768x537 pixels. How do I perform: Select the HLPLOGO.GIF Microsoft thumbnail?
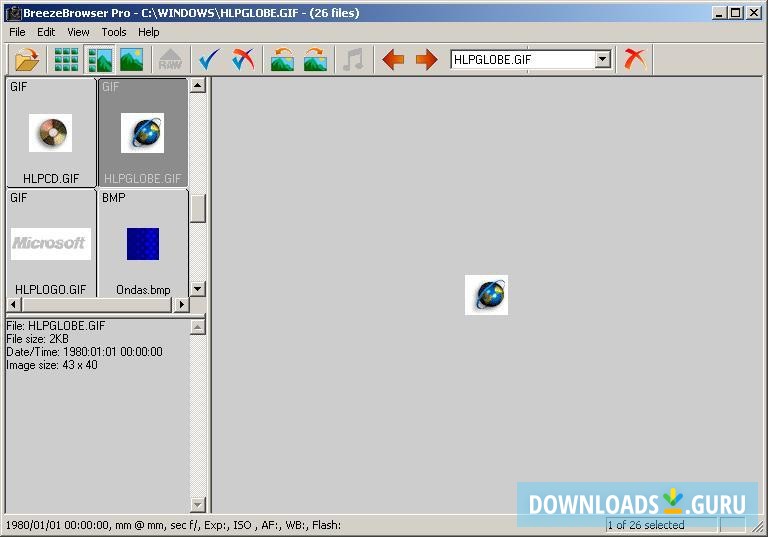[51, 244]
